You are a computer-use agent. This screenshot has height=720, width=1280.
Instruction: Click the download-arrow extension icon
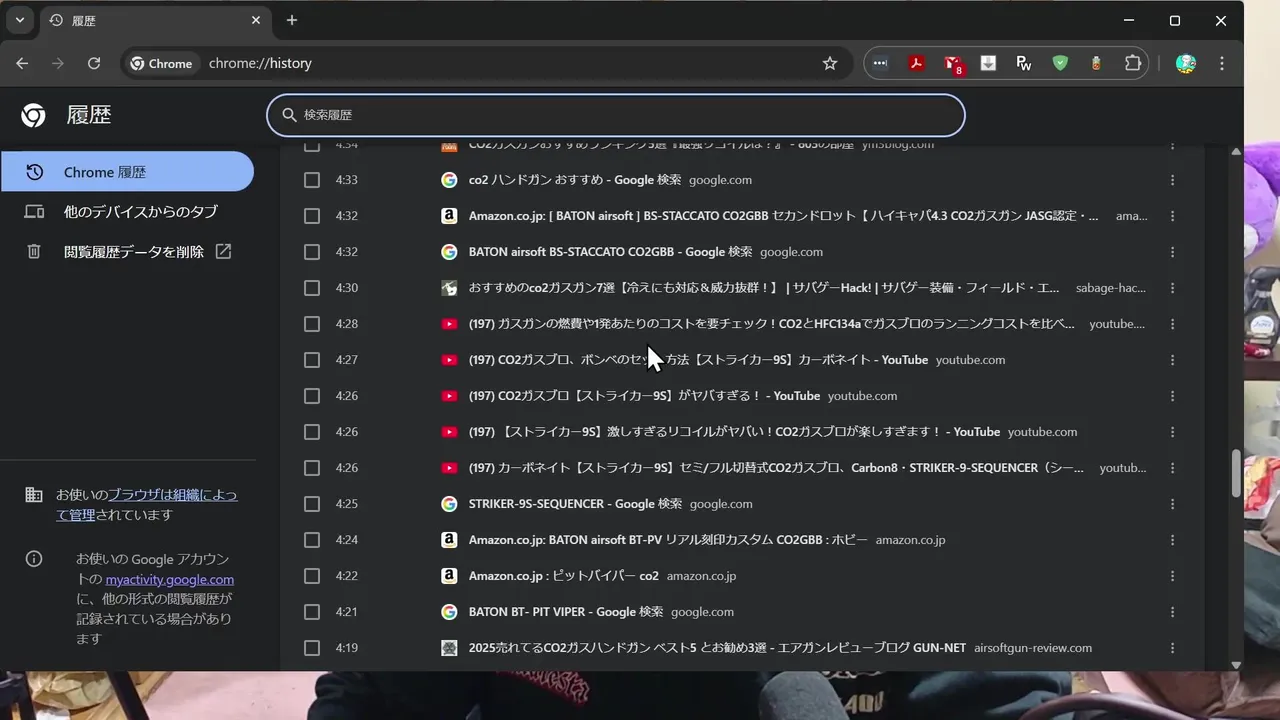tap(988, 63)
